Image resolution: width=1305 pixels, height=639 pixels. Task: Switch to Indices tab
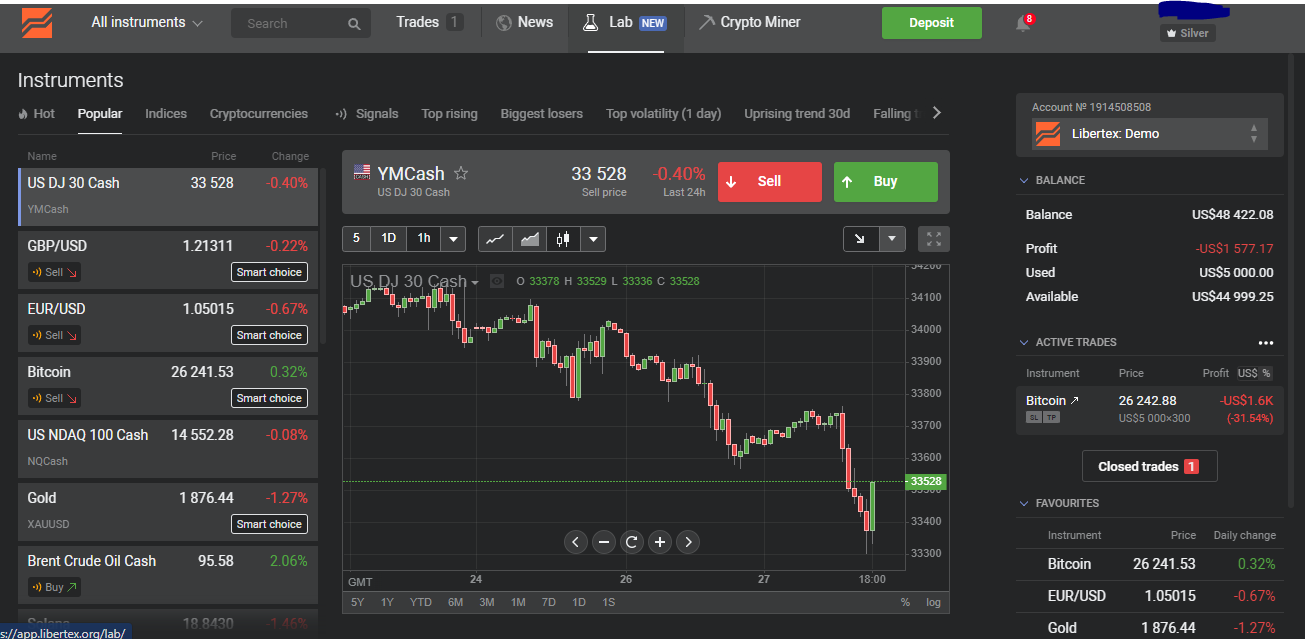[166, 114]
